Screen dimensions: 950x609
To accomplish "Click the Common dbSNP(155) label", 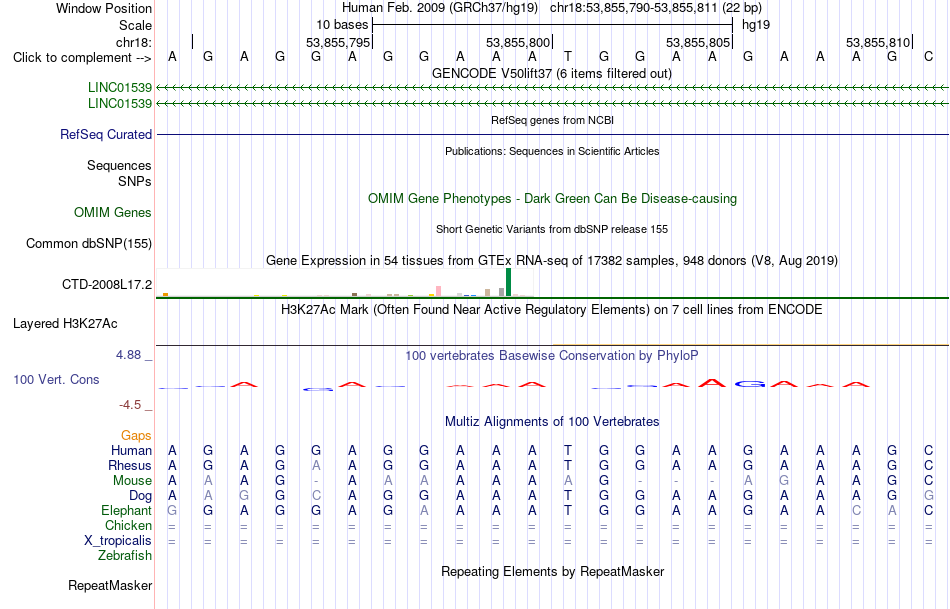I will pyautogui.click(x=88, y=244).
